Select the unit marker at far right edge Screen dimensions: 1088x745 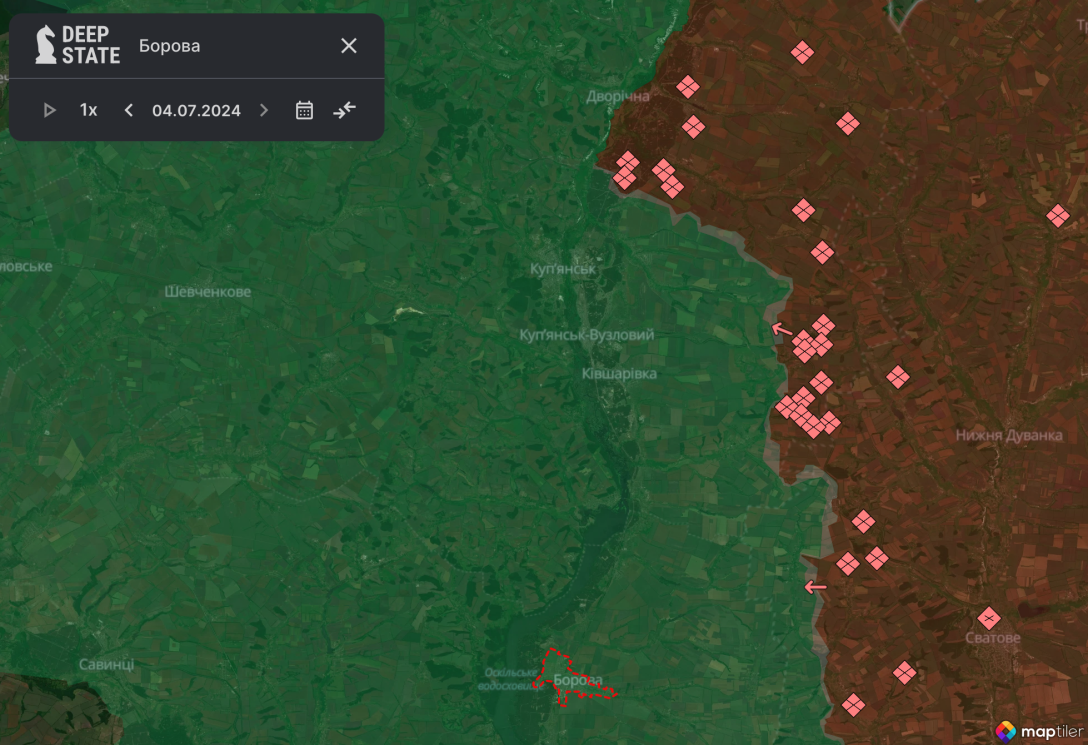coord(1058,215)
